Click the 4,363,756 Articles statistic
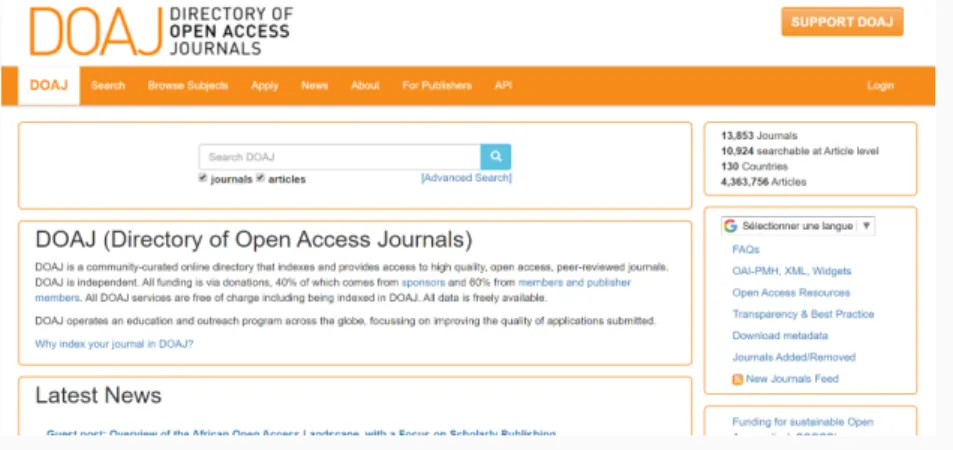This screenshot has width=953, height=450. (763, 182)
